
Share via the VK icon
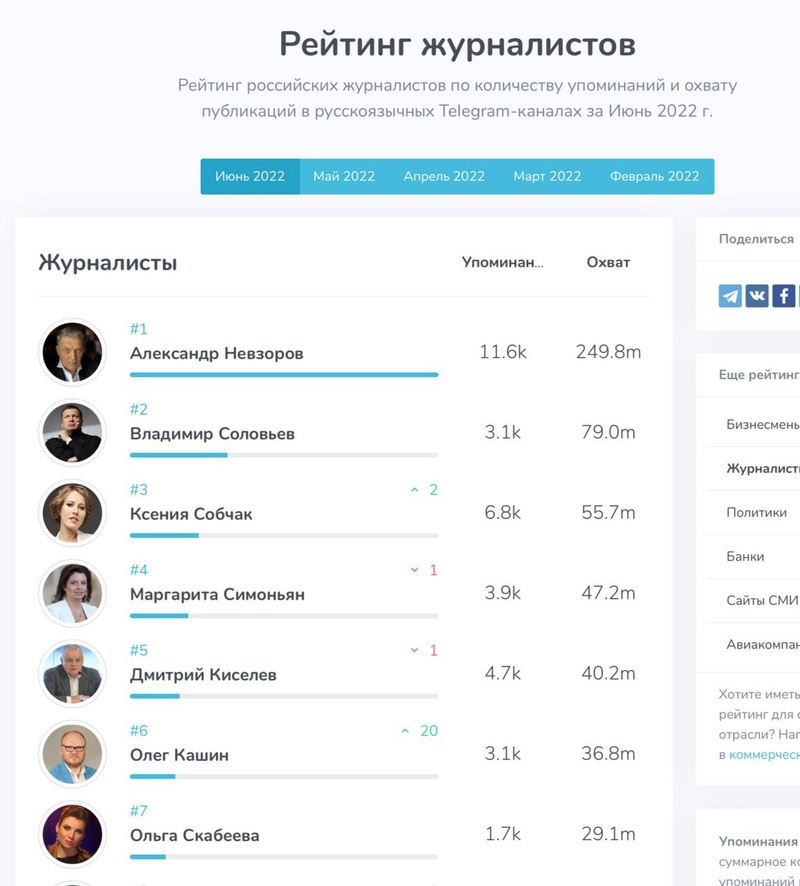[x=757, y=296]
